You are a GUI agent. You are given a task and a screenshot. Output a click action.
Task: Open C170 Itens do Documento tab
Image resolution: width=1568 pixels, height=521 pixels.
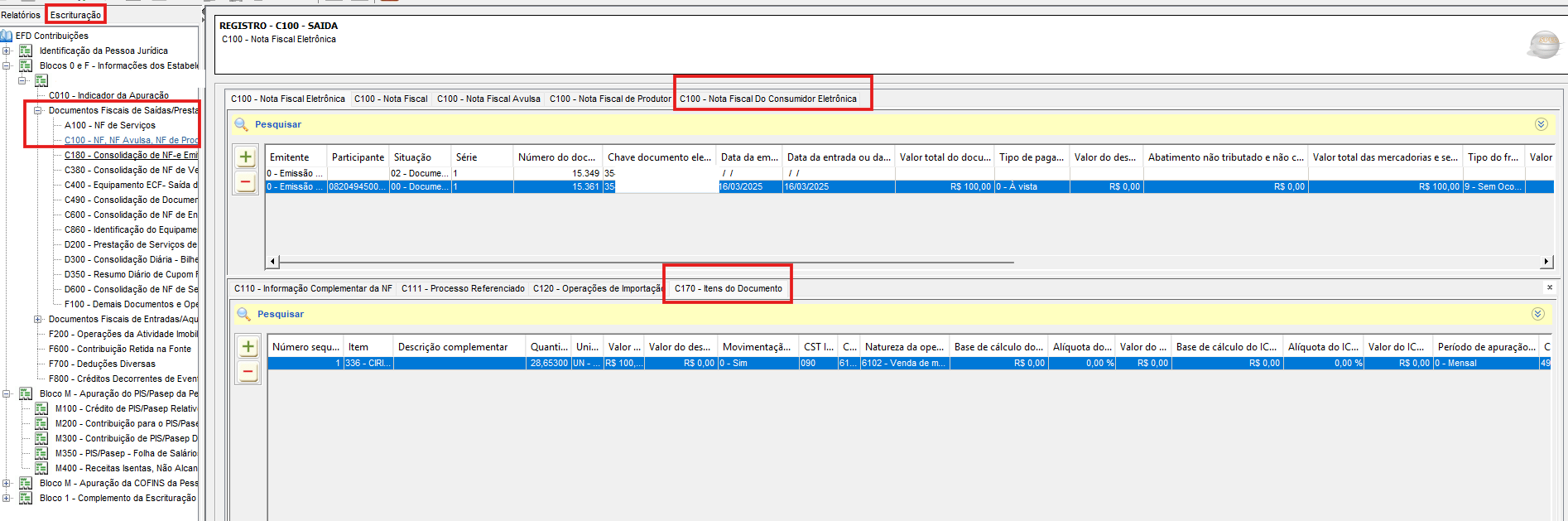point(729,288)
